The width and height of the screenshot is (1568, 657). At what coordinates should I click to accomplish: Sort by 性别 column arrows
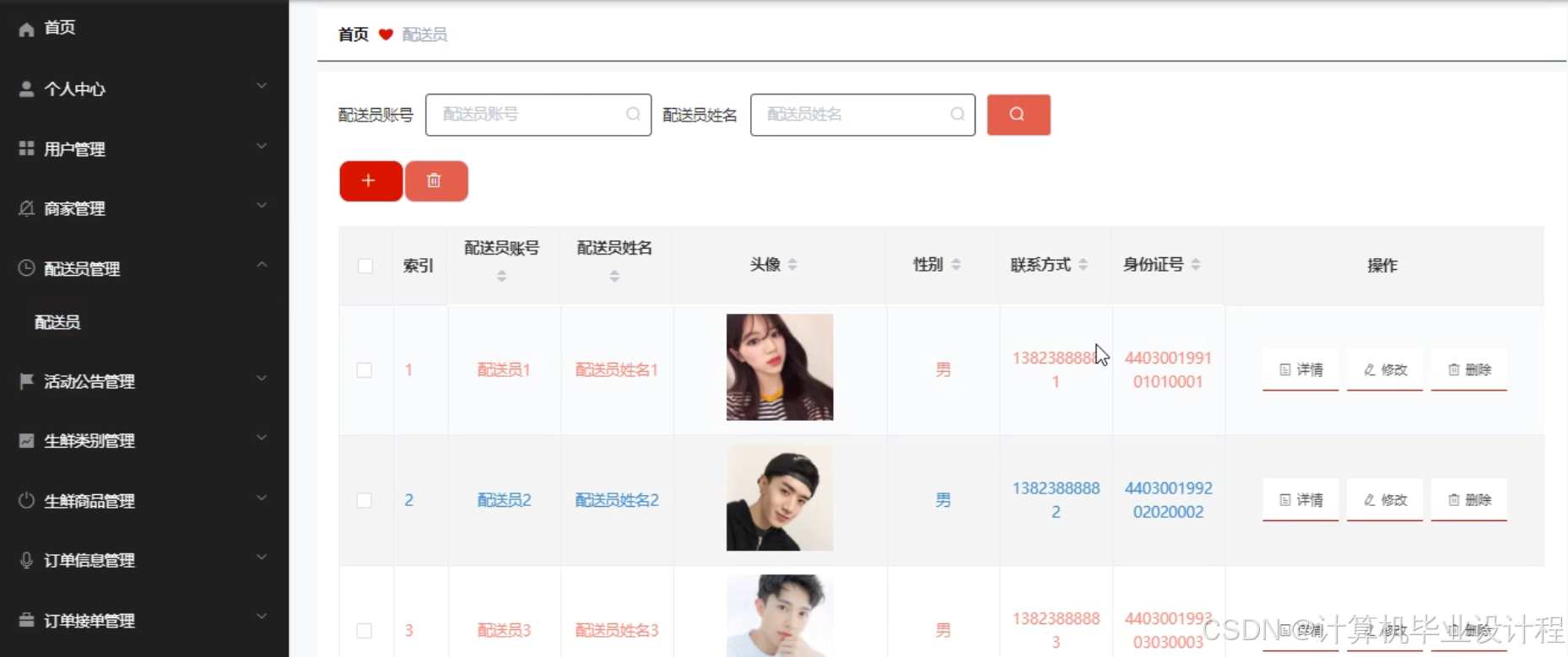tap(956, 265)
